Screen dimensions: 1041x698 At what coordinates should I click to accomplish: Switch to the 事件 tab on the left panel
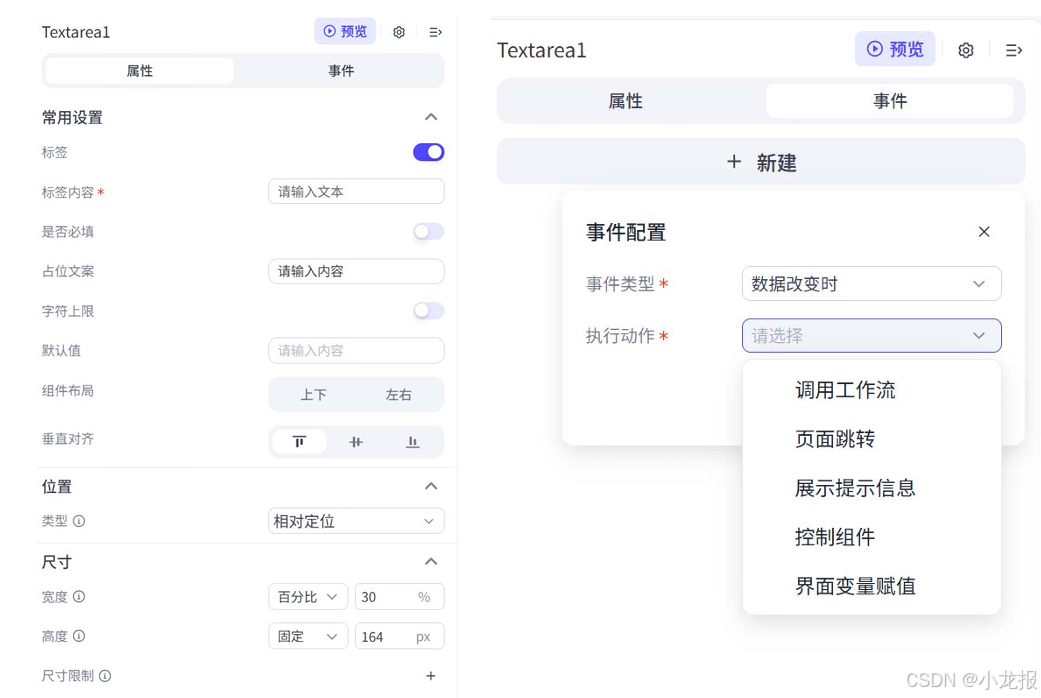(x=340, y=70)
